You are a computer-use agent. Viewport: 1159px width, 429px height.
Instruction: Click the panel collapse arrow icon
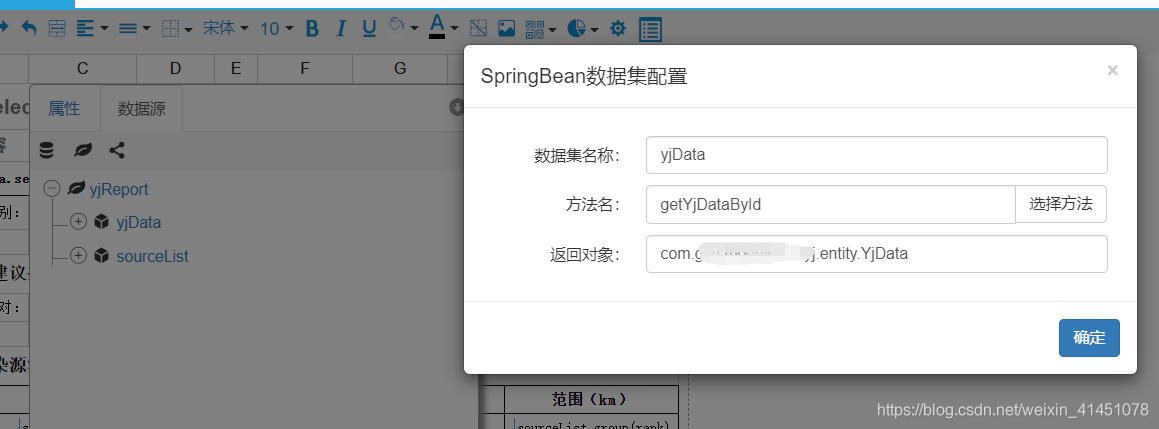pyautogui.click(x=457, y=107)
